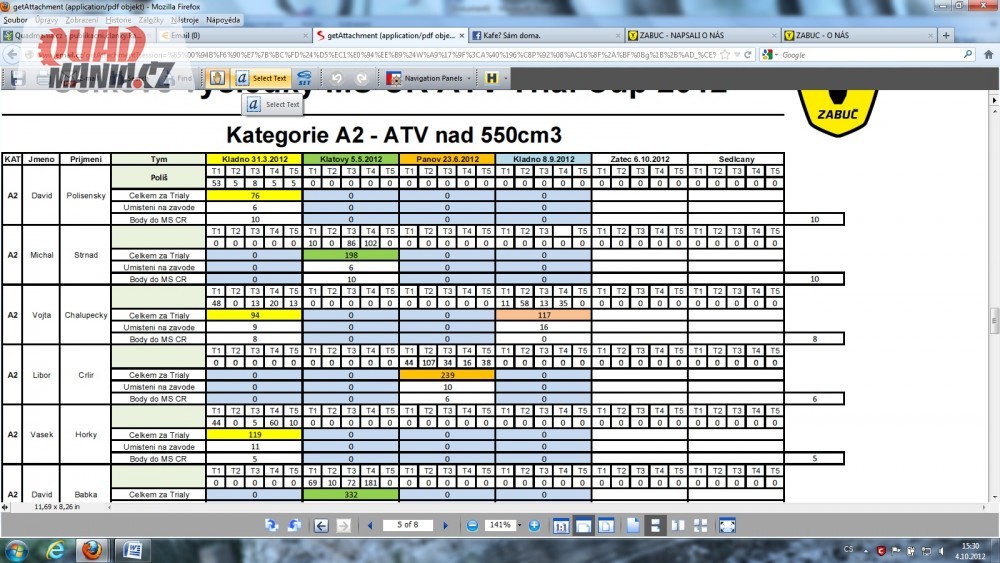1000x563 pixels.
Task: Close the getAttachment PDF tab
Action: tap(462, 36)
